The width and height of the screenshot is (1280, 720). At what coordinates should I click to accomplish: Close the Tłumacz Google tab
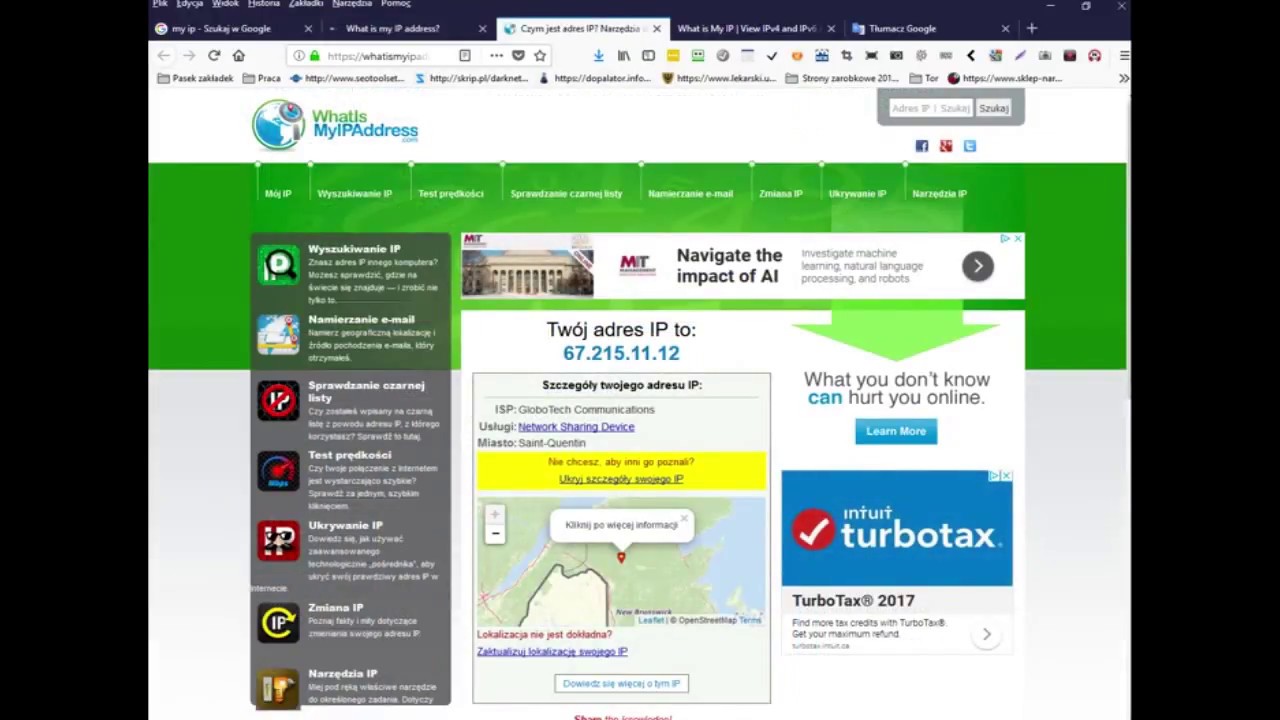click(x=1005, y=29)
